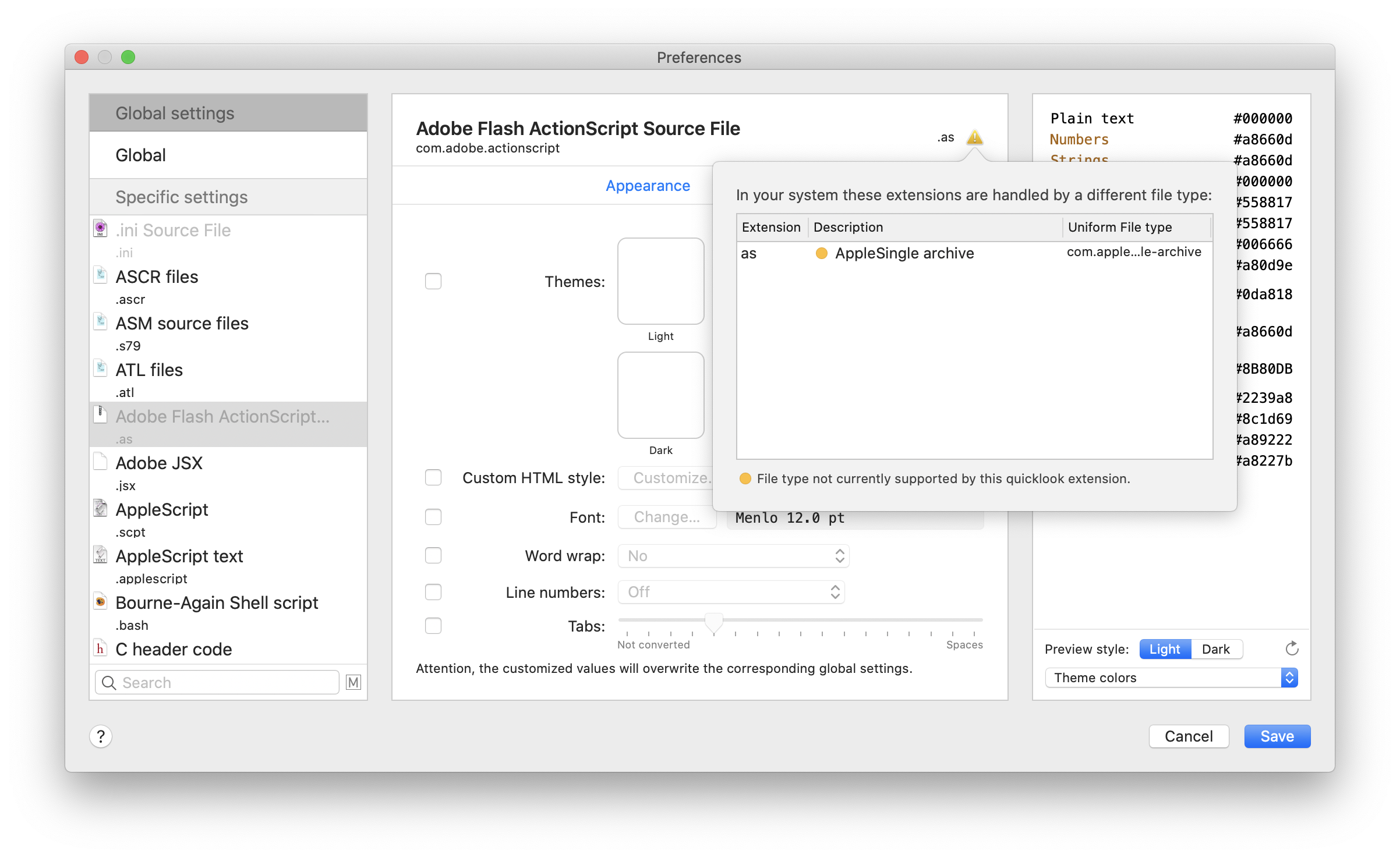Switch to the Appearance tab

(648, 186)
